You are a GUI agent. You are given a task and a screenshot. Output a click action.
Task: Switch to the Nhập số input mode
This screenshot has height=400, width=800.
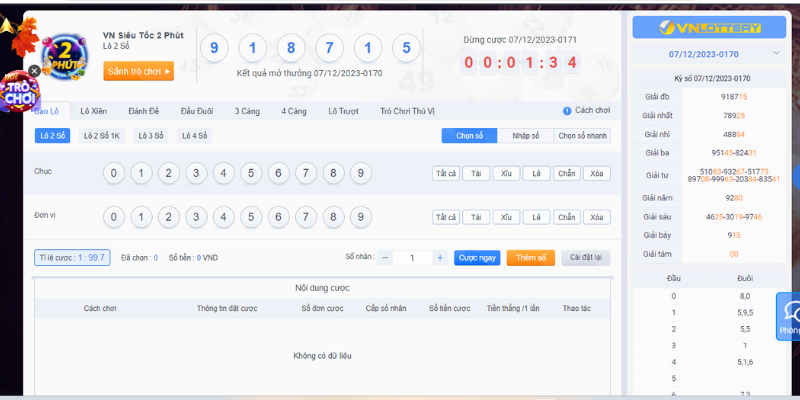pos(524,135)
